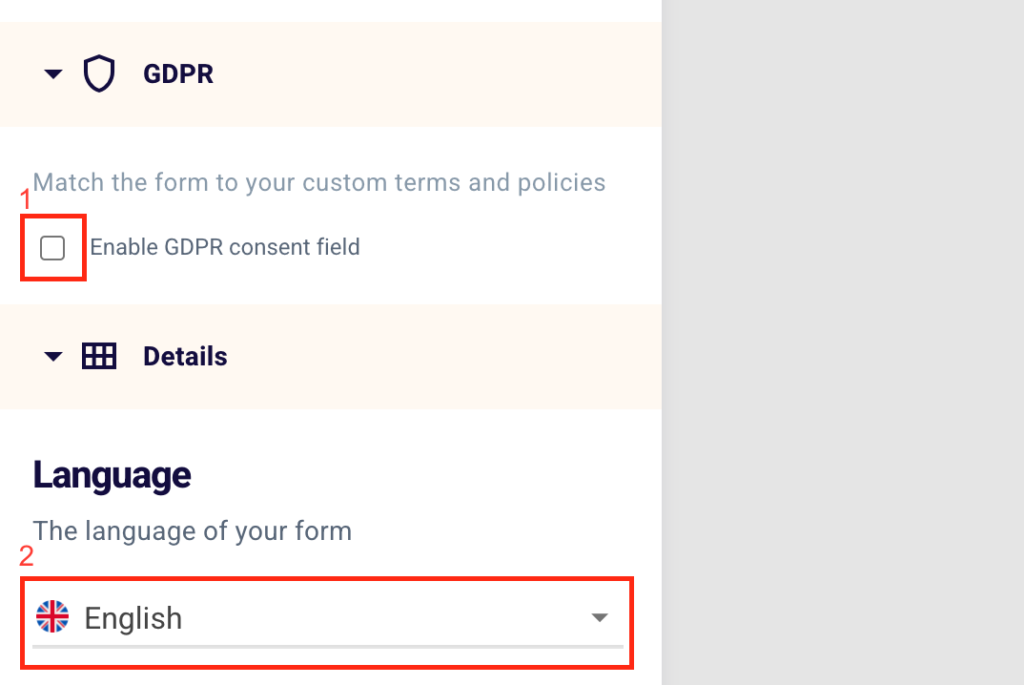This screenshot has height=685, width=1024.
Task: Collapse the Details section arrow
Action: [x=54, y=356]
